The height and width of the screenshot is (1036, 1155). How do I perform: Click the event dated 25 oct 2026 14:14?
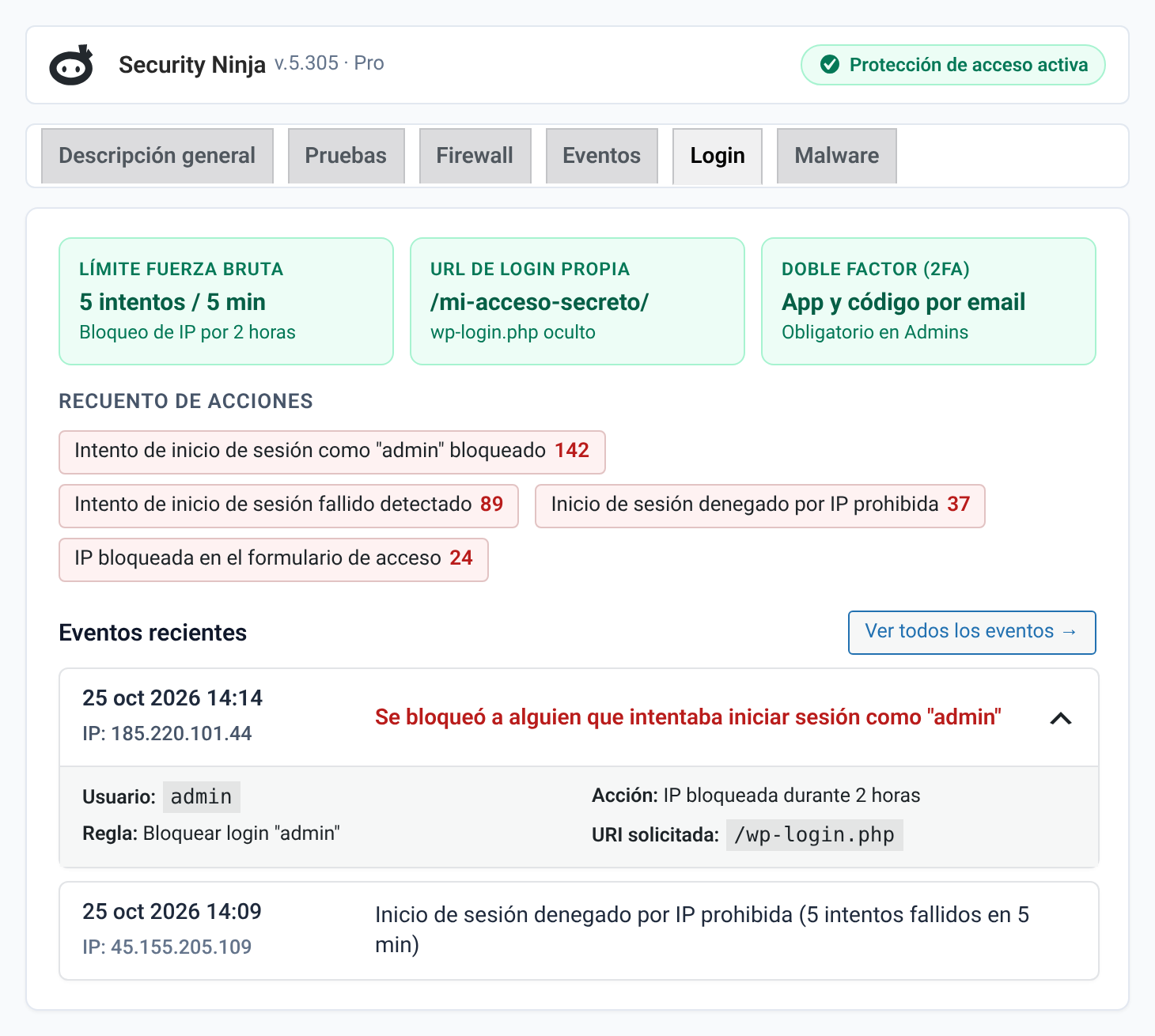click(x=579, y=717)
